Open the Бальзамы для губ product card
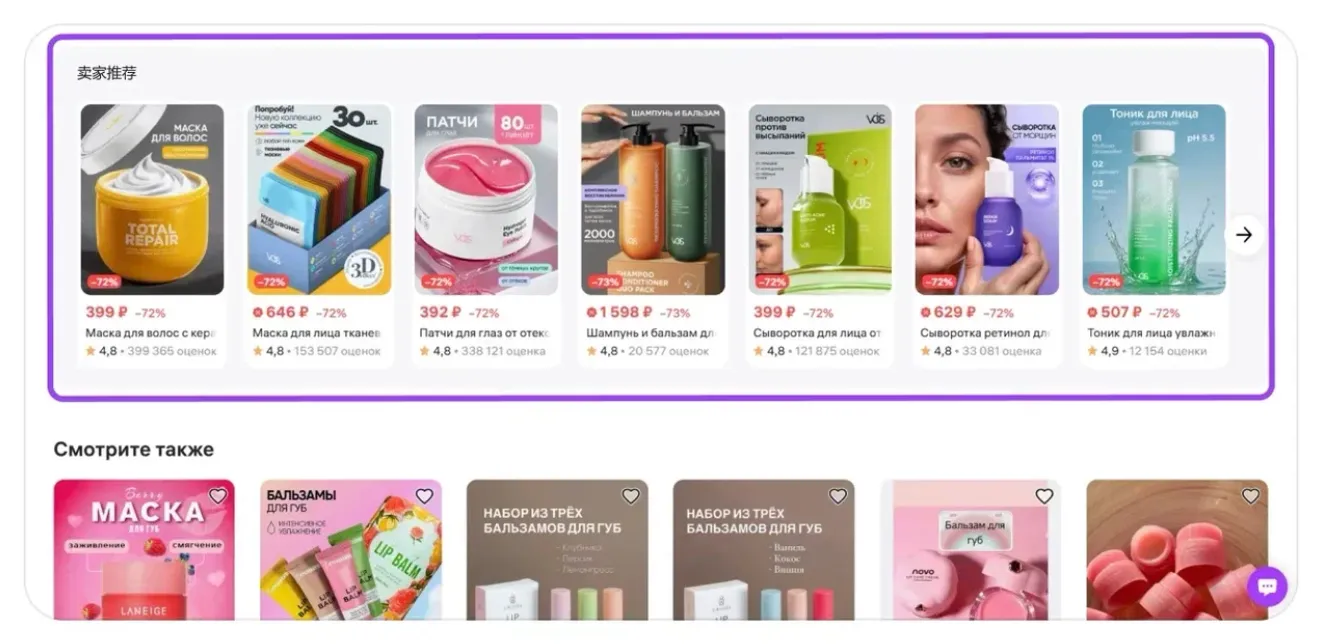The image size is (1328, 644). pos(351,550)
